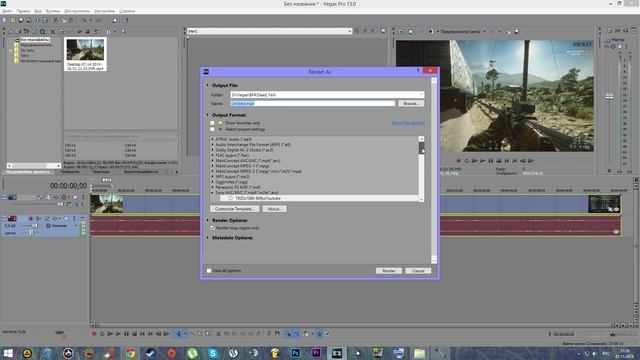The width and height of the screenshot is (640, 360).
Task: Collapse the Output Format section
Action: point(207,115)
